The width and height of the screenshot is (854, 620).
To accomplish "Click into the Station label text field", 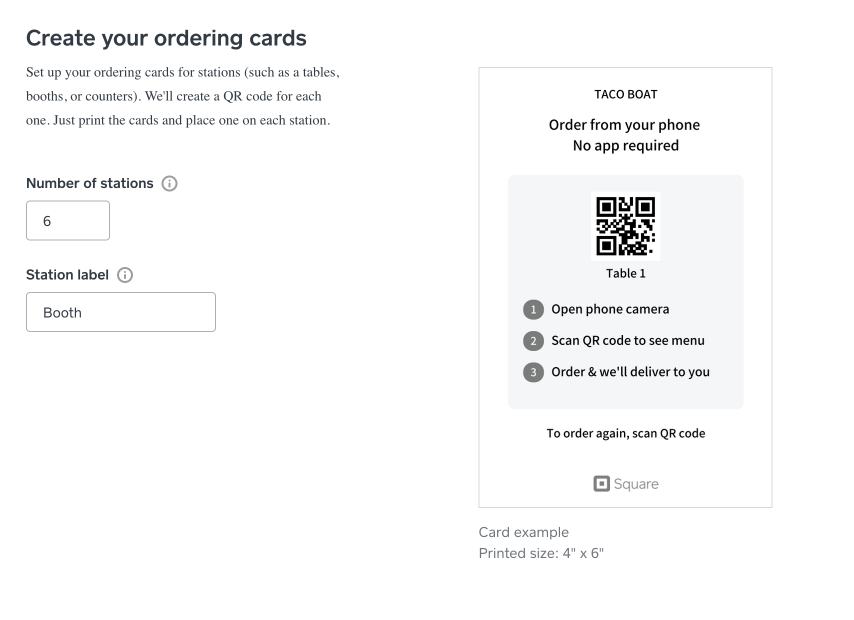I will click(x=121, y=312).
